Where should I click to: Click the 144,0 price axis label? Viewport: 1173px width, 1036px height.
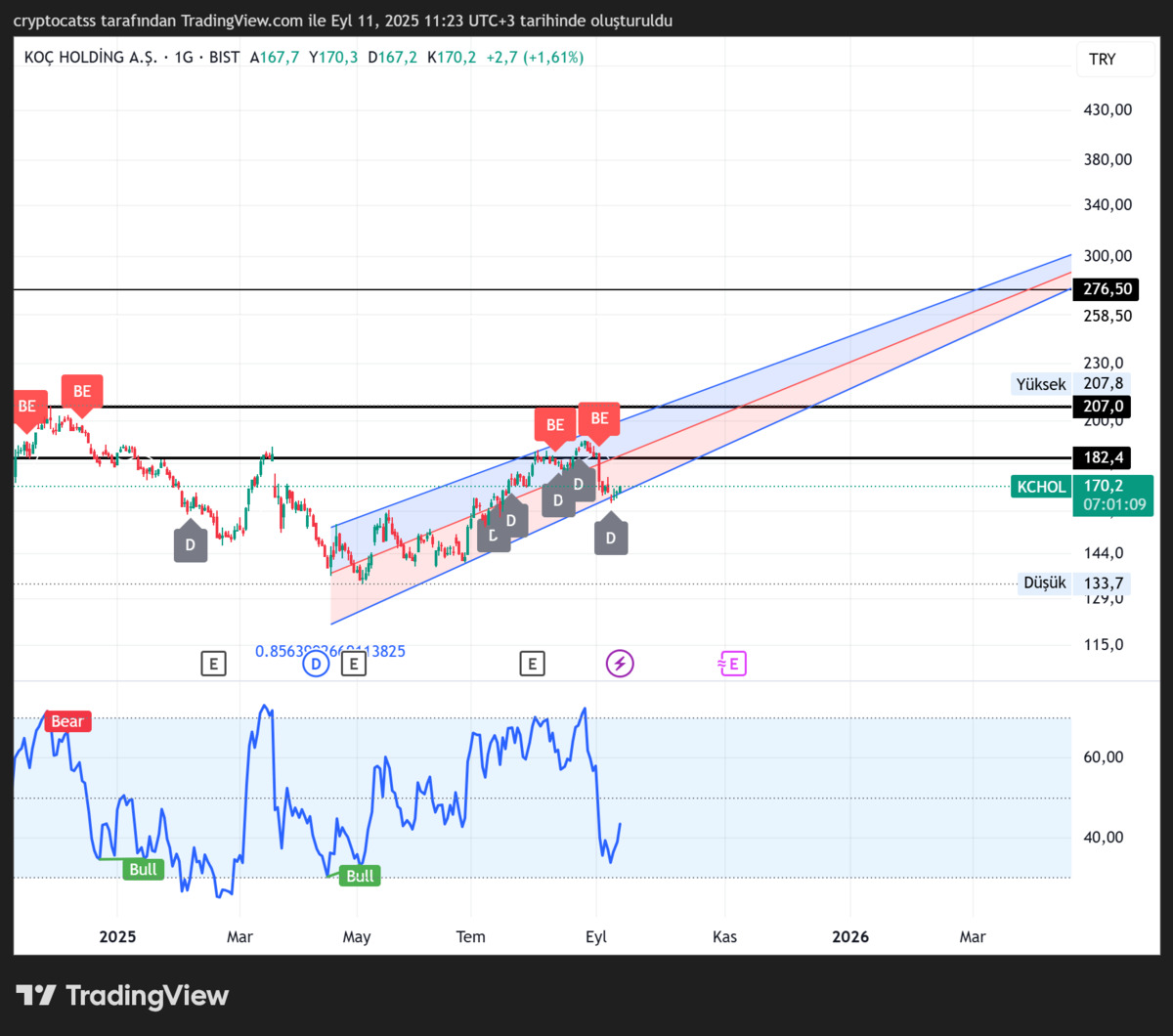pyautogui.click(x=1104, y=552)
